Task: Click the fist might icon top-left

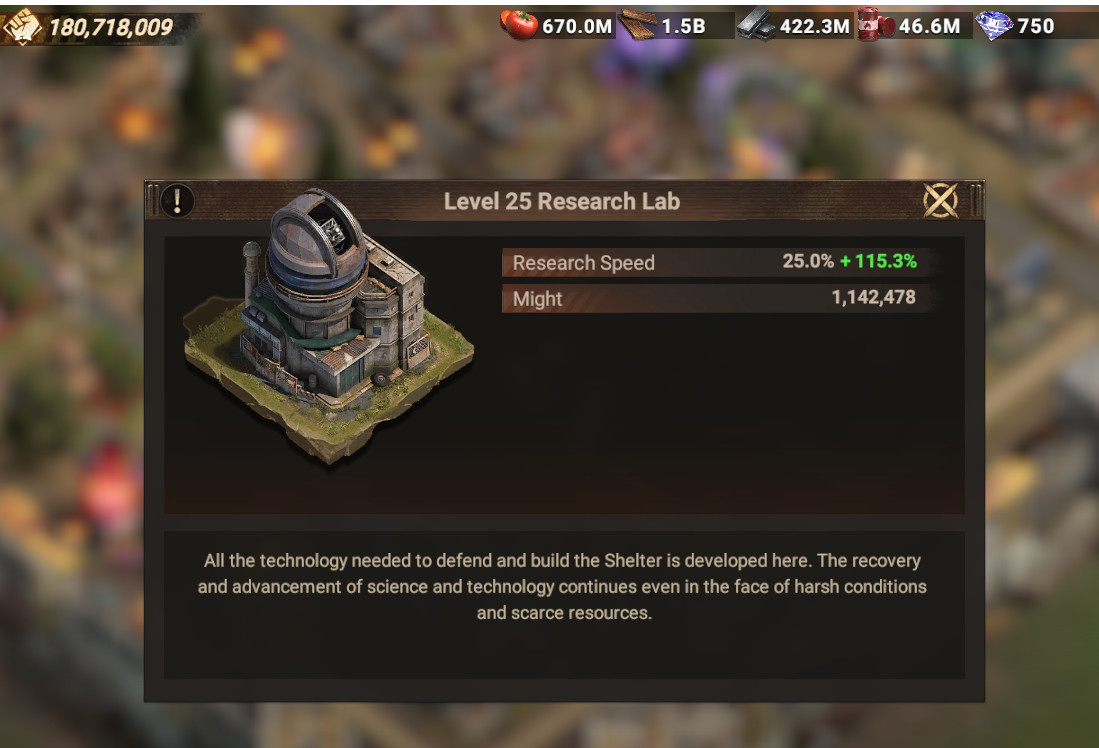Action: point(22,27)
